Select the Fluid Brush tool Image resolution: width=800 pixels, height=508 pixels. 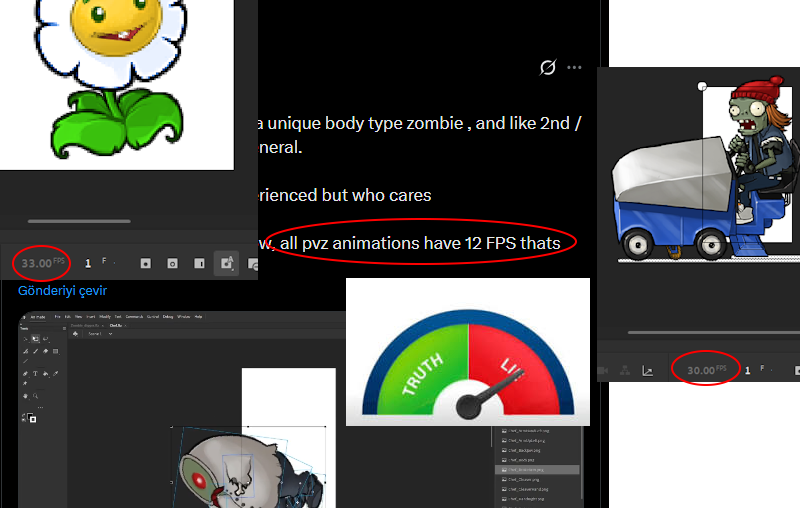coord(25,351)
